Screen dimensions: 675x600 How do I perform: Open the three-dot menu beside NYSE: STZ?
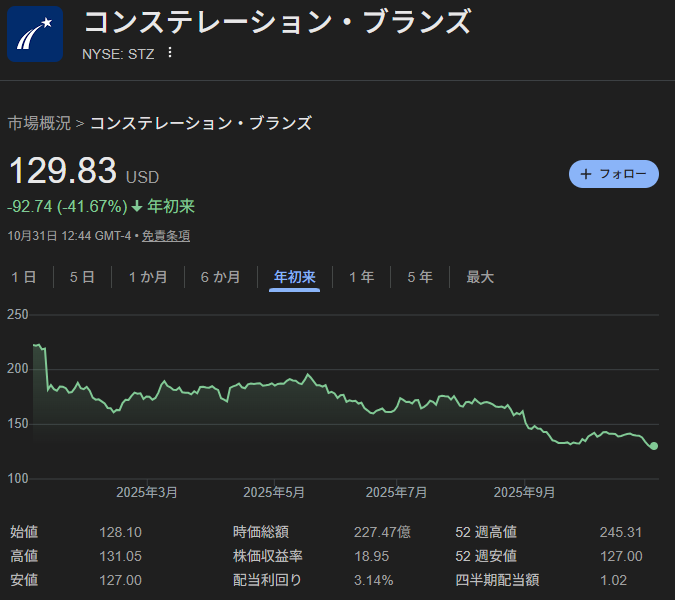pyautogui.click(x=170, y=52)
